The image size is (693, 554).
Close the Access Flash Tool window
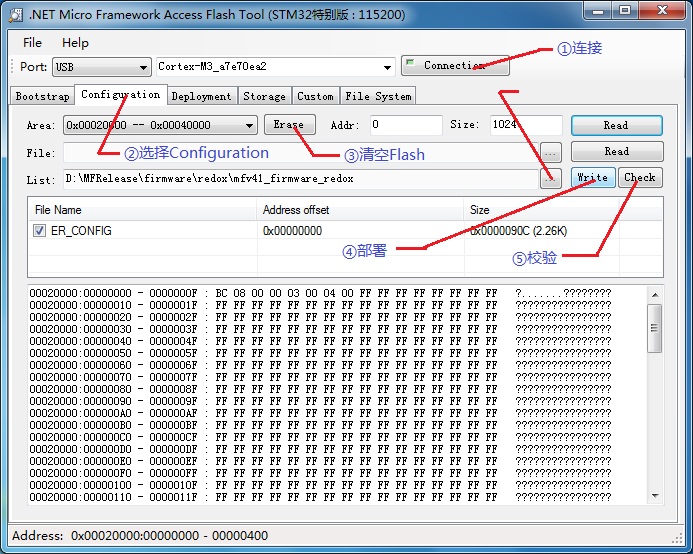[x=662, y=11]
